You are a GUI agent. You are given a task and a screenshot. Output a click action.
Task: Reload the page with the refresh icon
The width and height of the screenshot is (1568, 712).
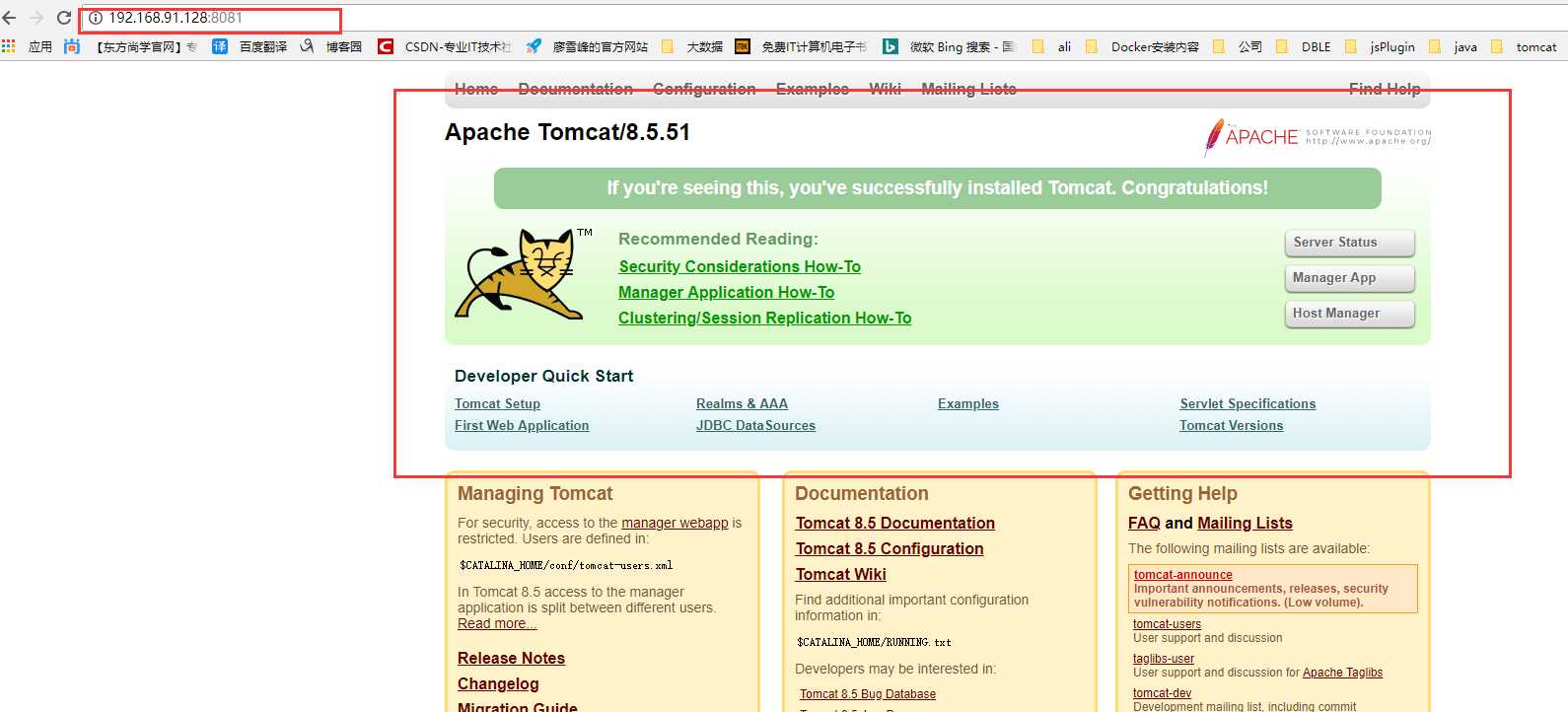[64, 18]
